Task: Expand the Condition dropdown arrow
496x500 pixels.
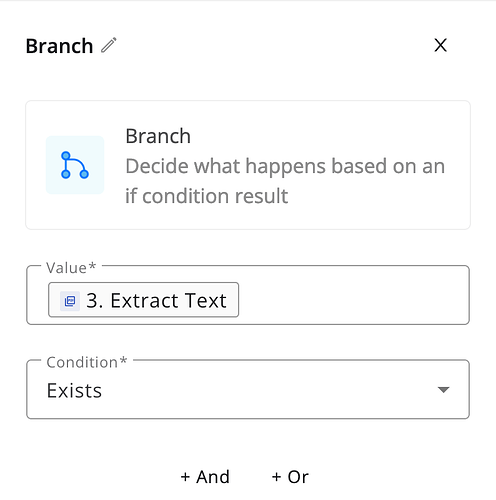Action: coord(443,389)
